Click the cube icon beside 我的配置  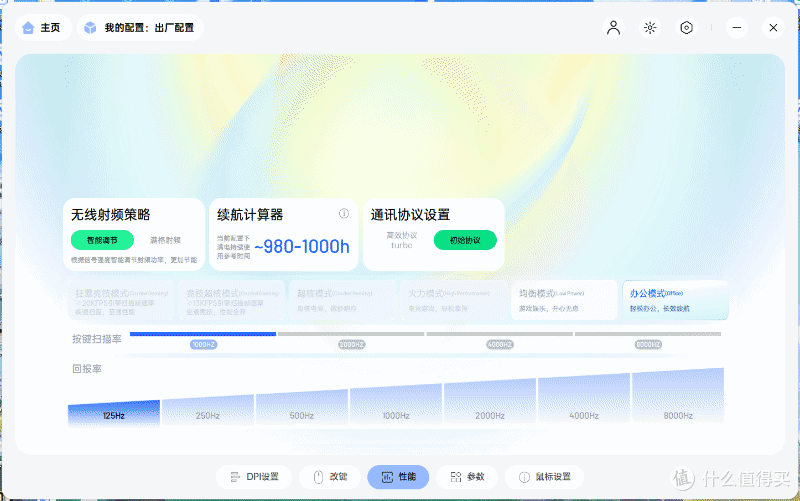pyautogui.click(x=90, y=28)
